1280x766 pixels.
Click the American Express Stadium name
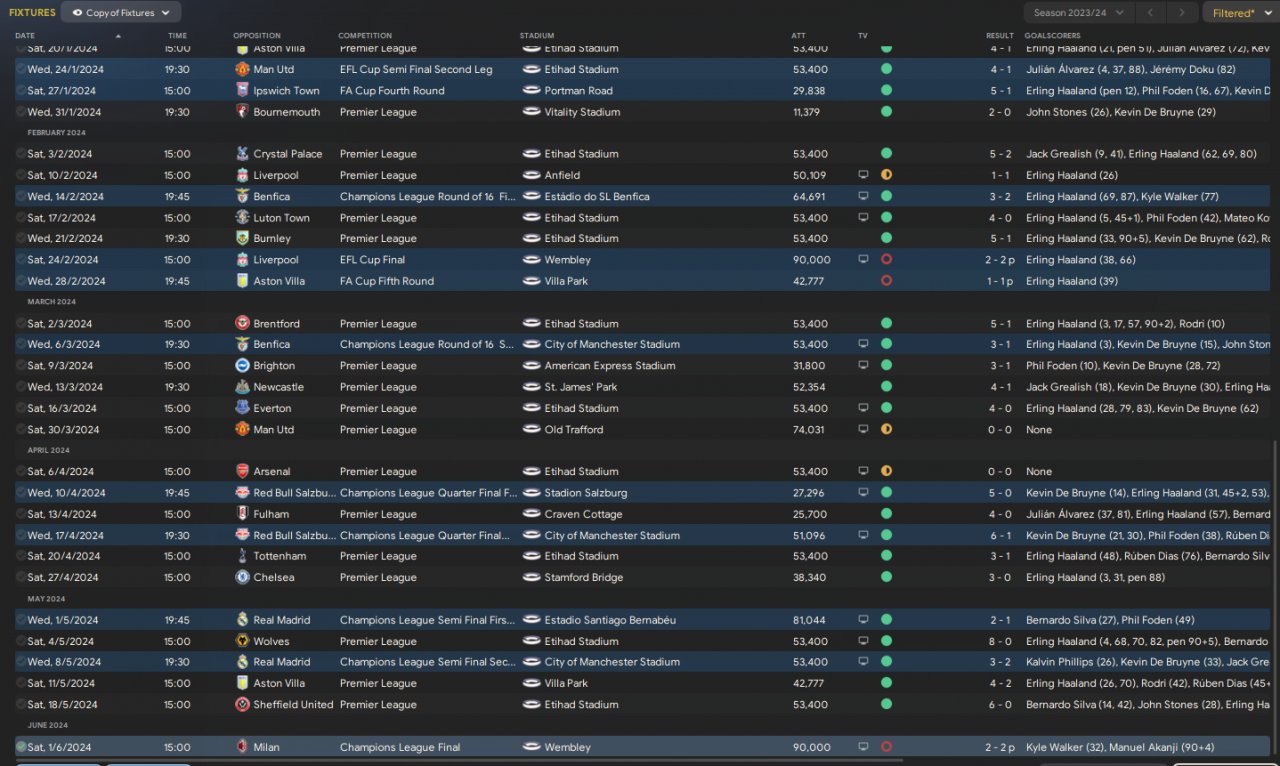[610, 366]
